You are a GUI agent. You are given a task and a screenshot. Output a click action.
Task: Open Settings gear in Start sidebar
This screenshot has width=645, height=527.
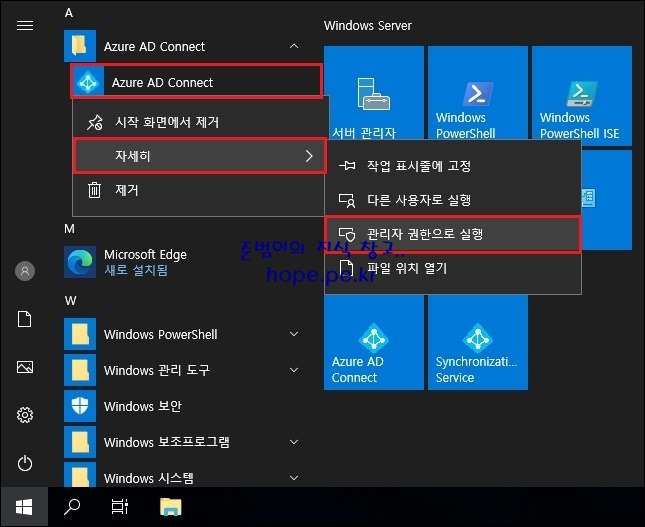(25, 415)
